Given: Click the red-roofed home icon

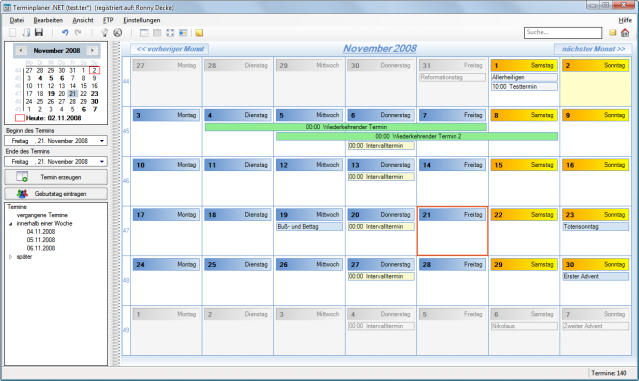Looking at the screenshot, I should point(625,33).
